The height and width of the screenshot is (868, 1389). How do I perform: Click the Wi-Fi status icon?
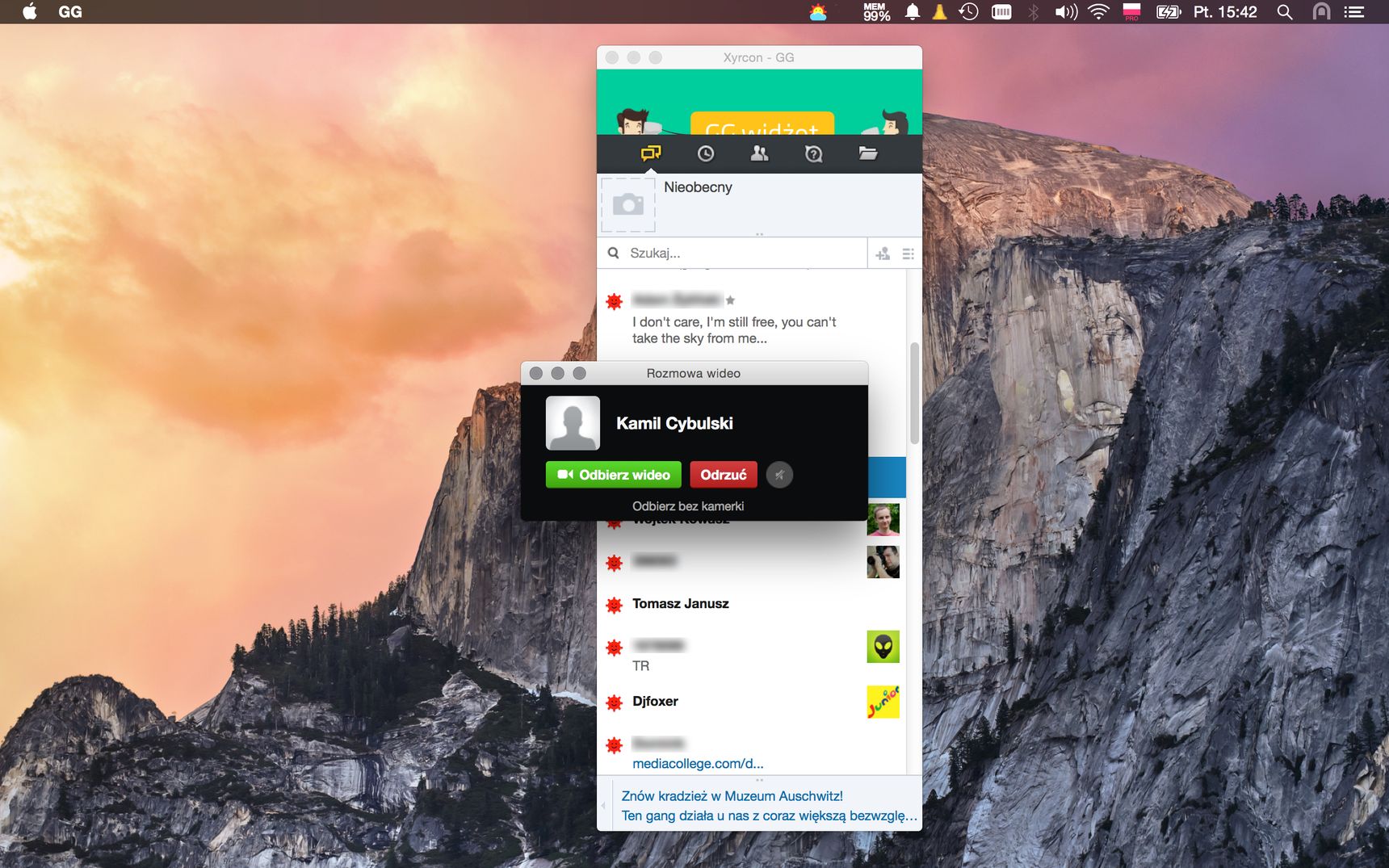click(1098, 12)
